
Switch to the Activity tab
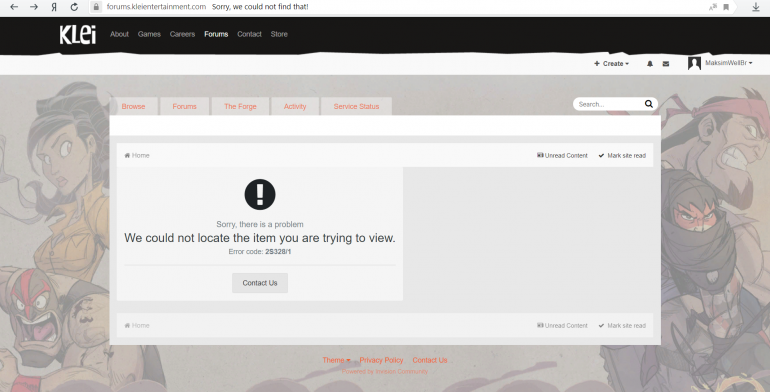coord(295,106)
